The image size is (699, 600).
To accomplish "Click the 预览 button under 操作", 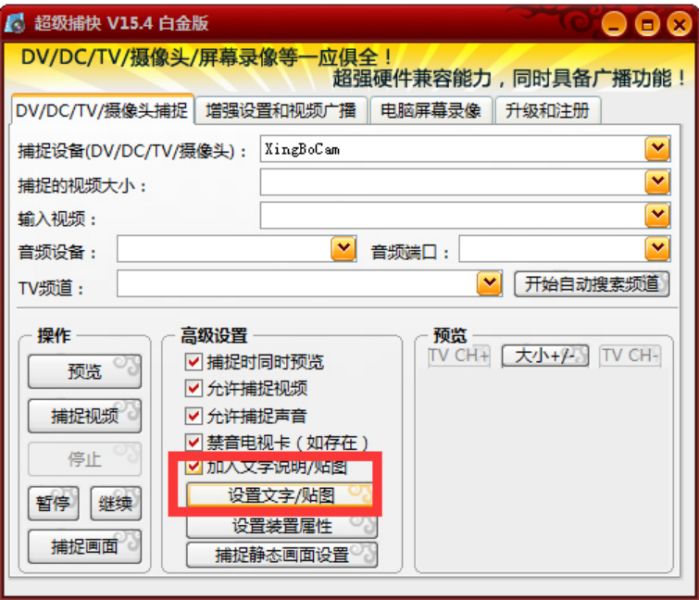I will click(x=85, y=371).
